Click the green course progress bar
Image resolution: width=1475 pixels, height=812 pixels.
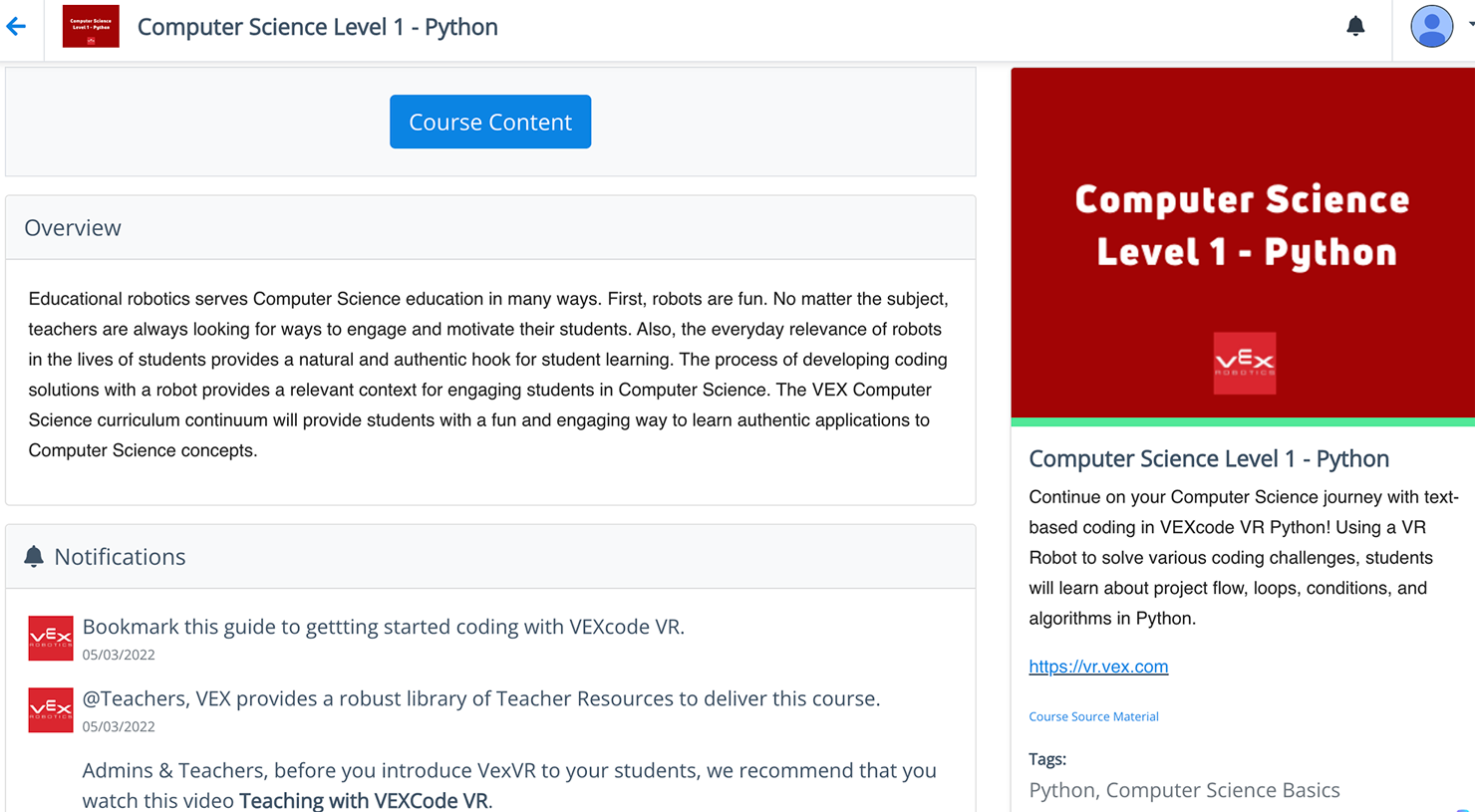click(1243, 422)
